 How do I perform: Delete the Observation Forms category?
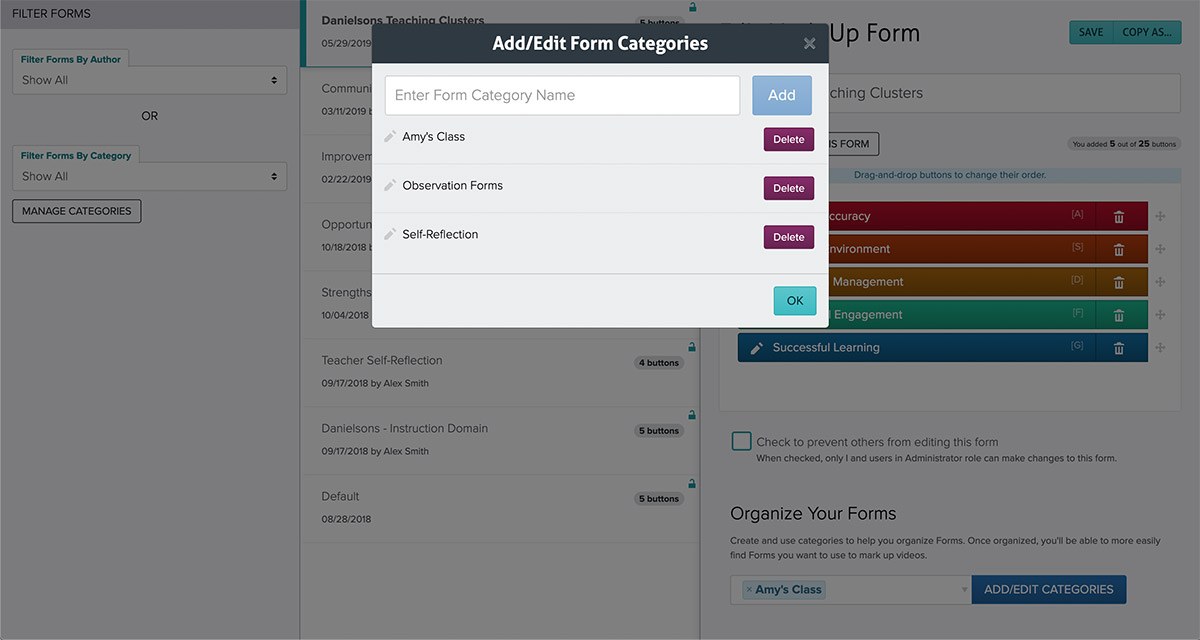788,188
